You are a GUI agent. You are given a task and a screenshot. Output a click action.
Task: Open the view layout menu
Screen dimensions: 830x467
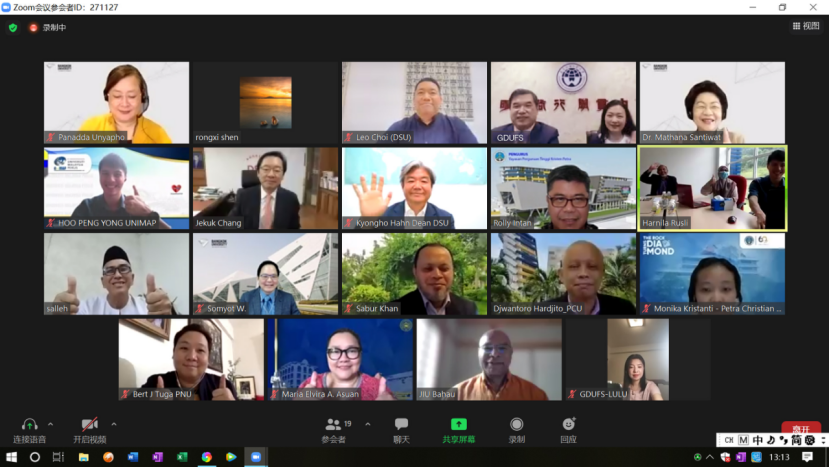coord(805,27)
